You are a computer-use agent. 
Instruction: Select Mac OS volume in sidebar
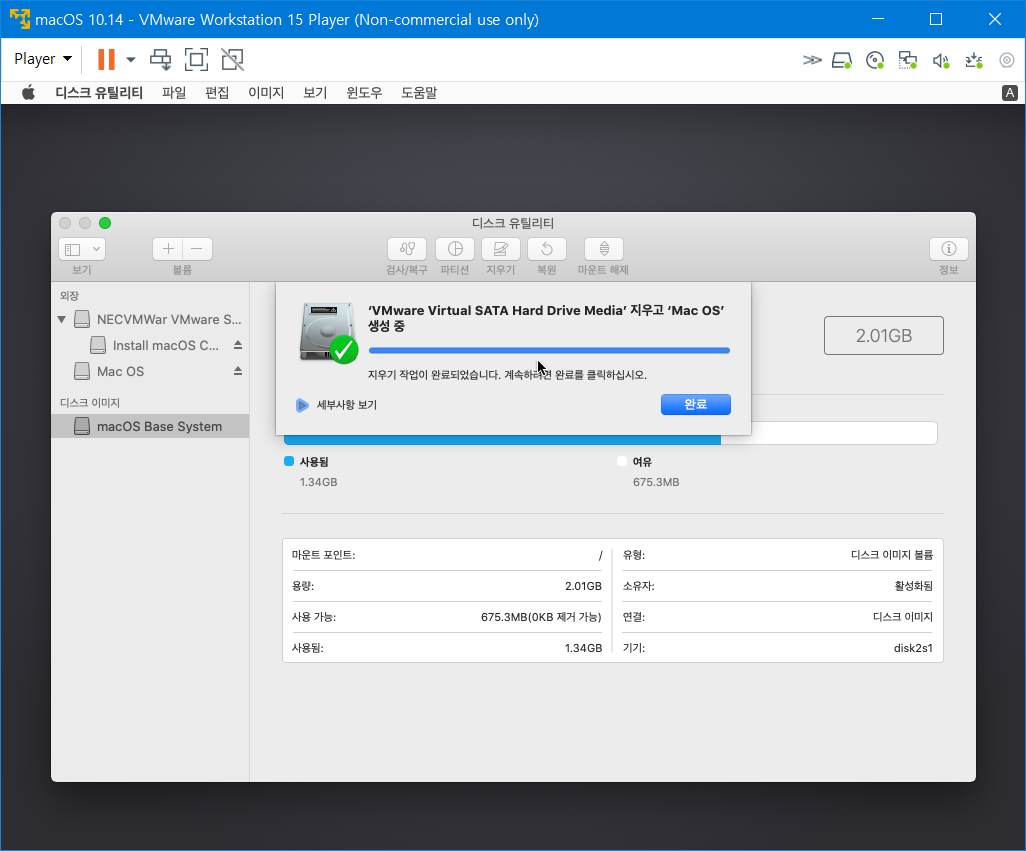coord(150,372)
